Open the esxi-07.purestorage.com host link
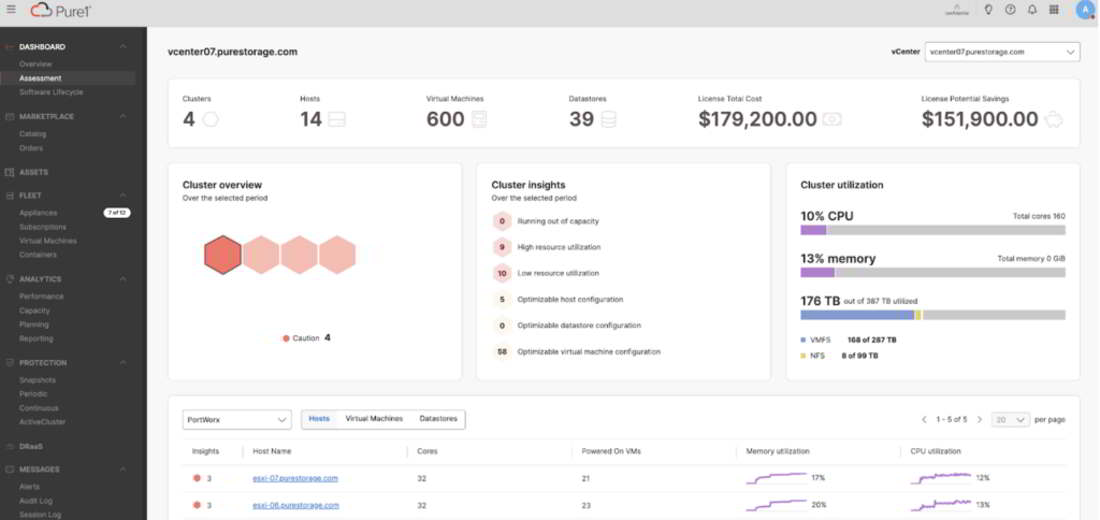This screenshot has width=1100, height=520. click(295, 479)
